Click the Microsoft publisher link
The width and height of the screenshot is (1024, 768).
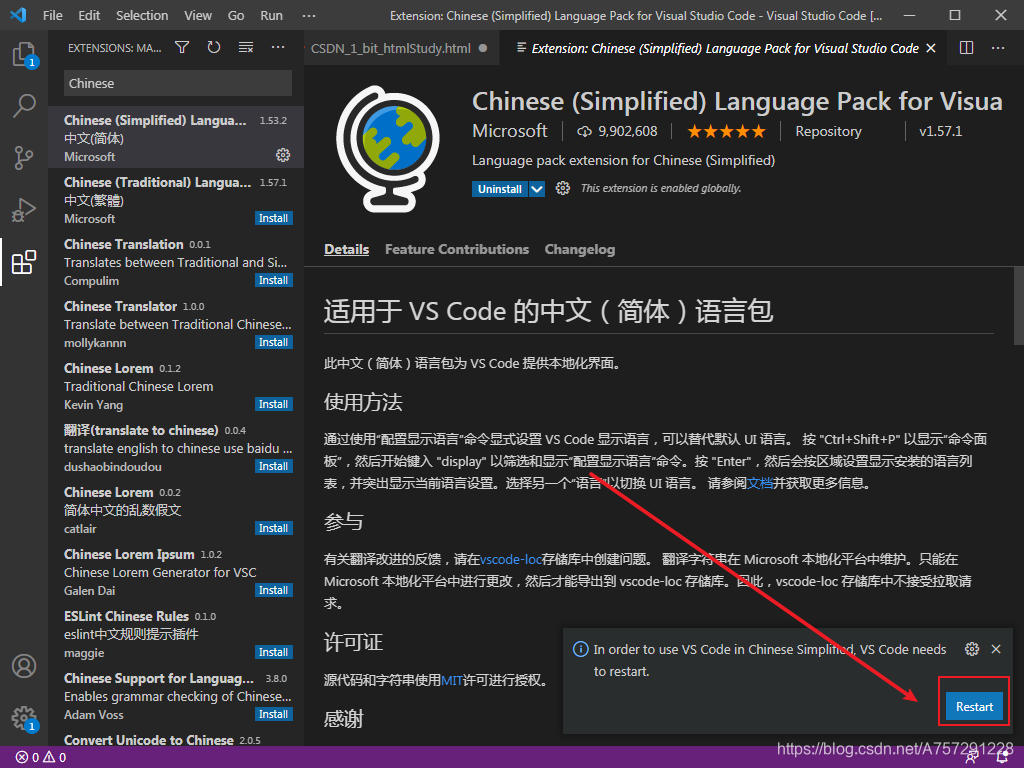click(x=509, y=131)
